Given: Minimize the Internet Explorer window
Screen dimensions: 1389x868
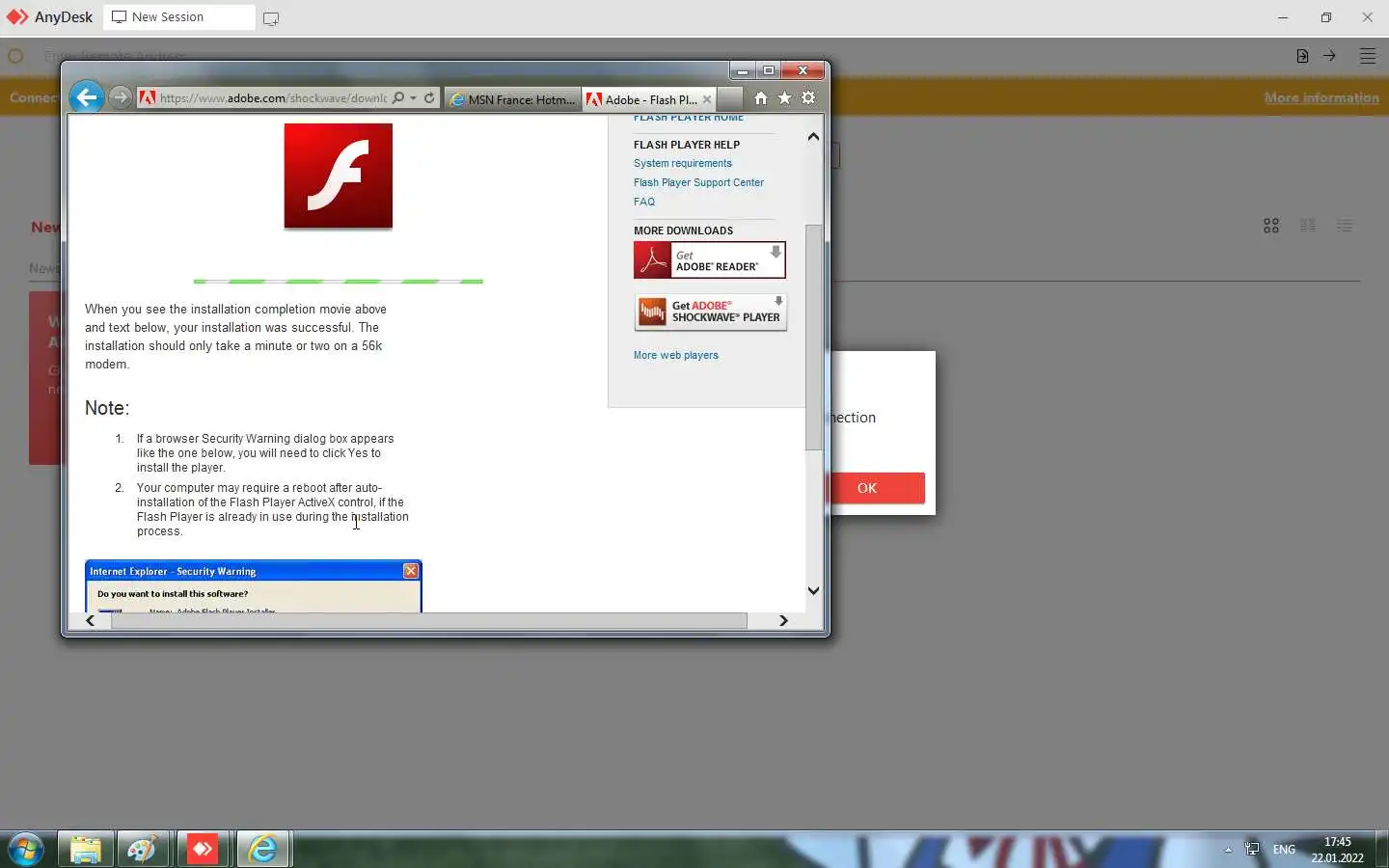Looking at the screenshot, I should coord(742,70).
